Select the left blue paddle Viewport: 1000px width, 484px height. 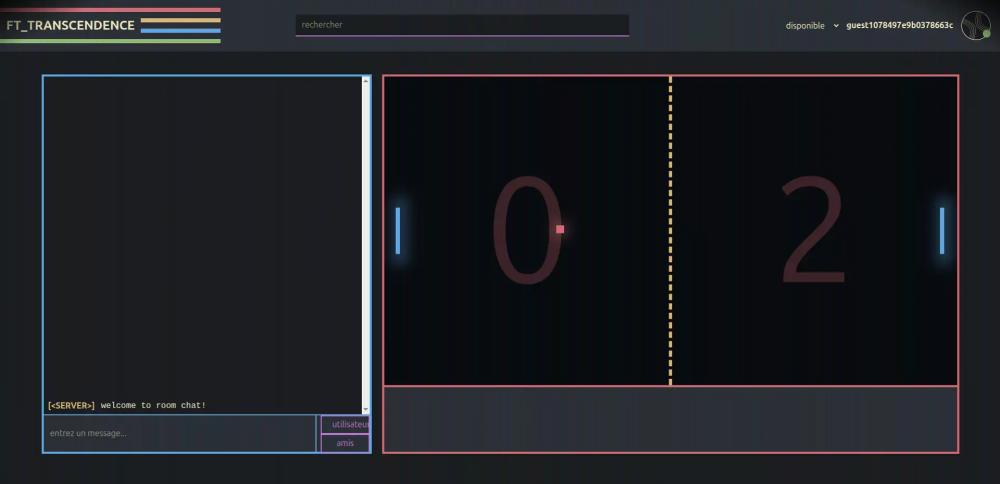click(398, 230)
